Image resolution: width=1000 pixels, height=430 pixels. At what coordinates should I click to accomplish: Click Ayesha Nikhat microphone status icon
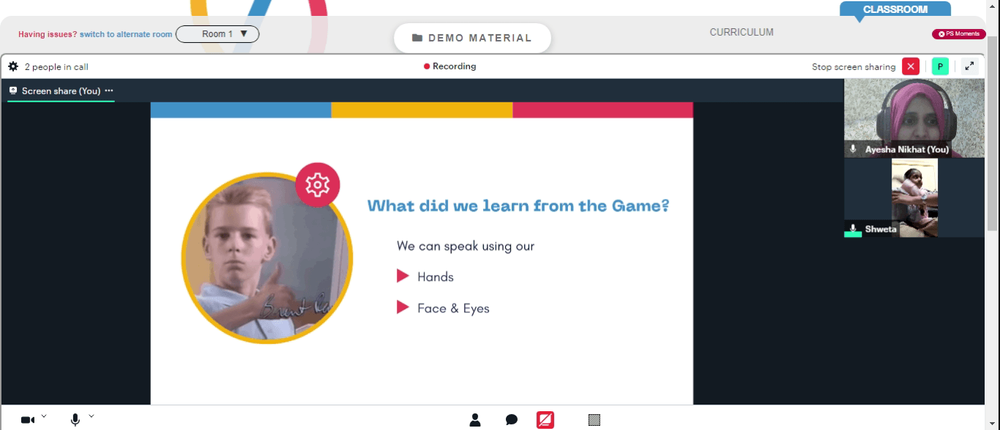[853, 149]
